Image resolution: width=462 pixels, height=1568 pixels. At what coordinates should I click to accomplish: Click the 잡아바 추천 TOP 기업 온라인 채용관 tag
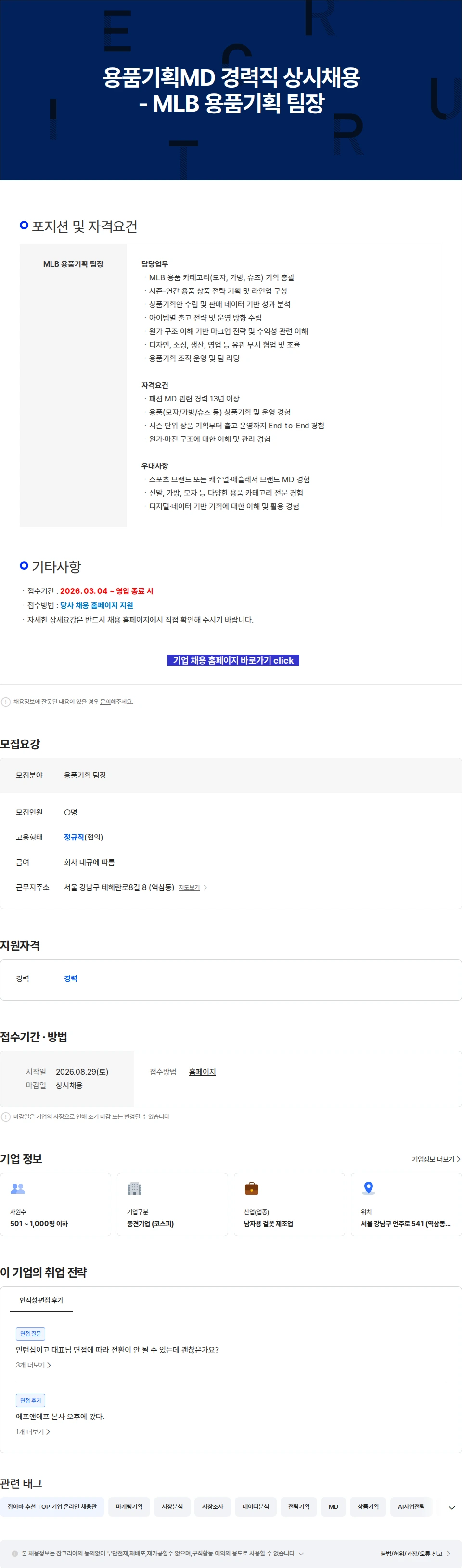[x=52, y=1506]
